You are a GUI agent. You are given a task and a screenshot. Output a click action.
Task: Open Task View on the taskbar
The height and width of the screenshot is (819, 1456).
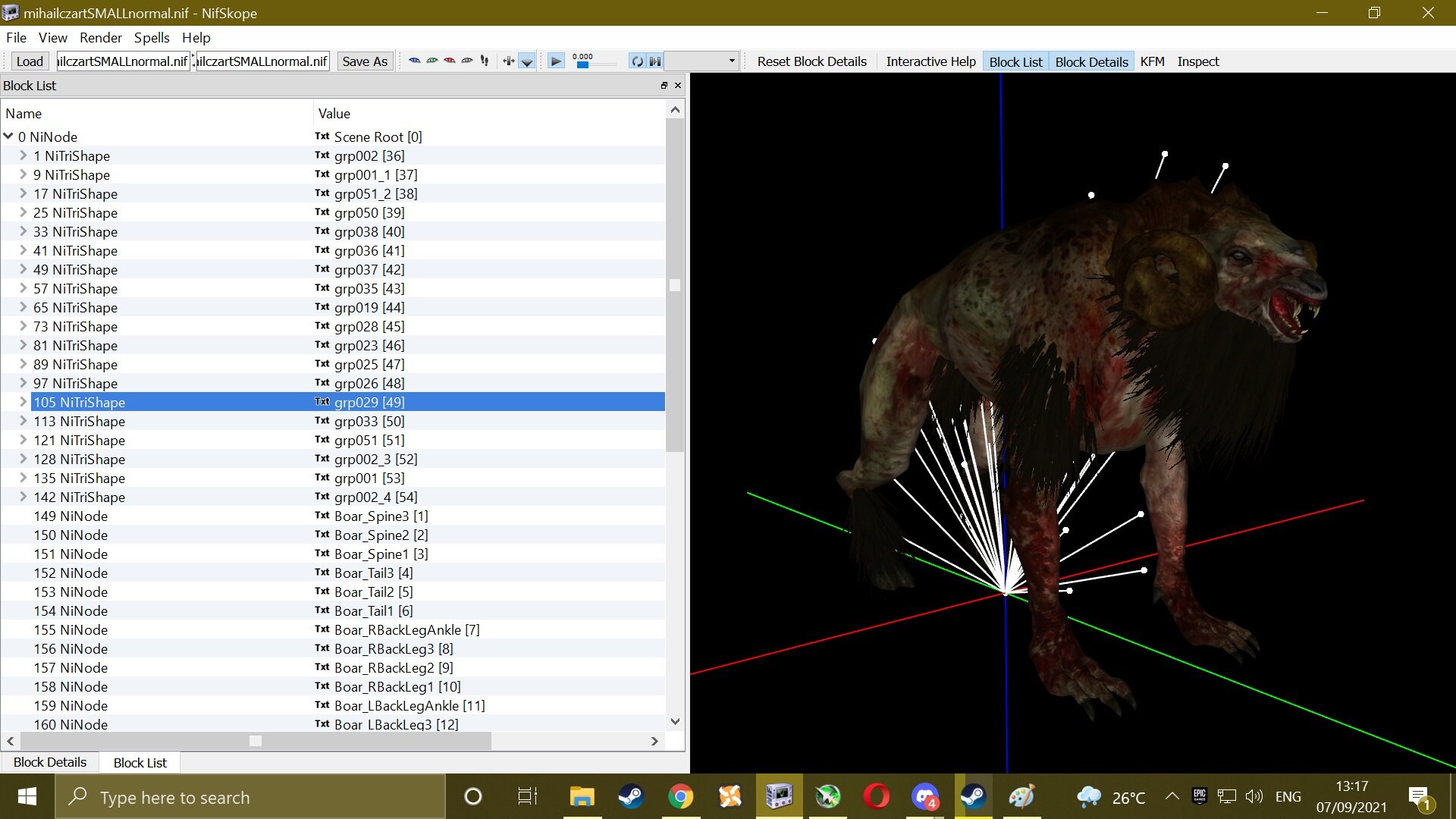pyautogui.click(x=527, y=796)
